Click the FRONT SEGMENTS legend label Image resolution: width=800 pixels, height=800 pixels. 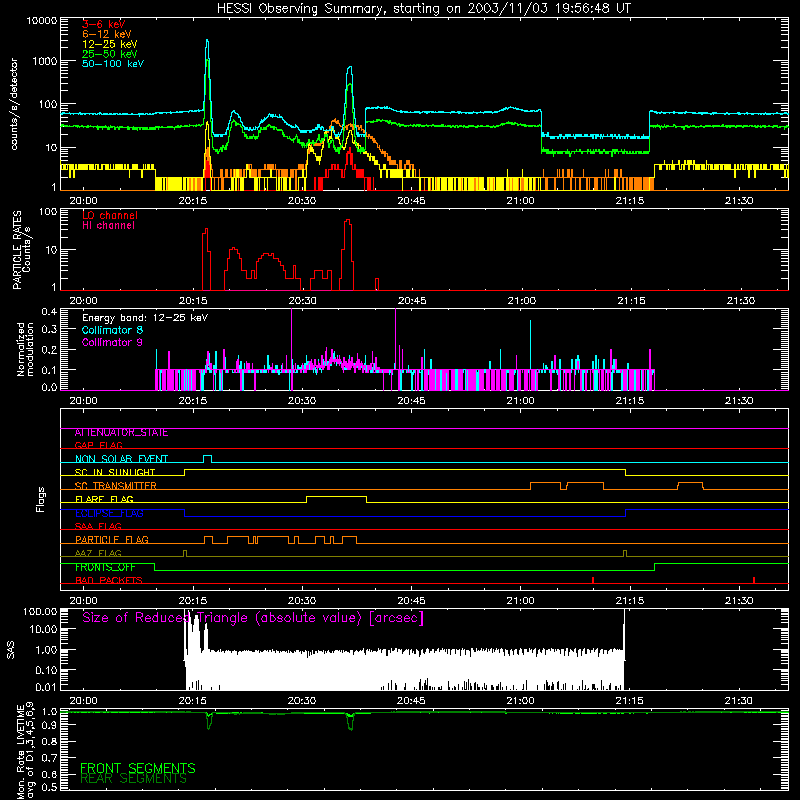(138, 768)
